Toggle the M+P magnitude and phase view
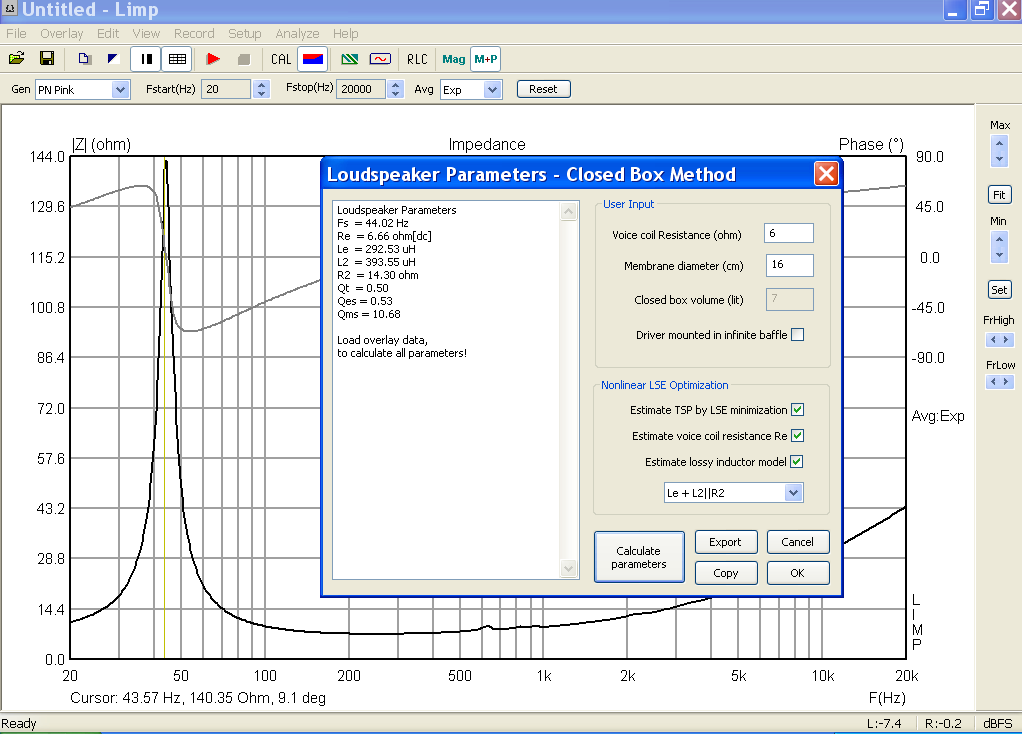The image size is (1022, 734). tap(486, 59)
